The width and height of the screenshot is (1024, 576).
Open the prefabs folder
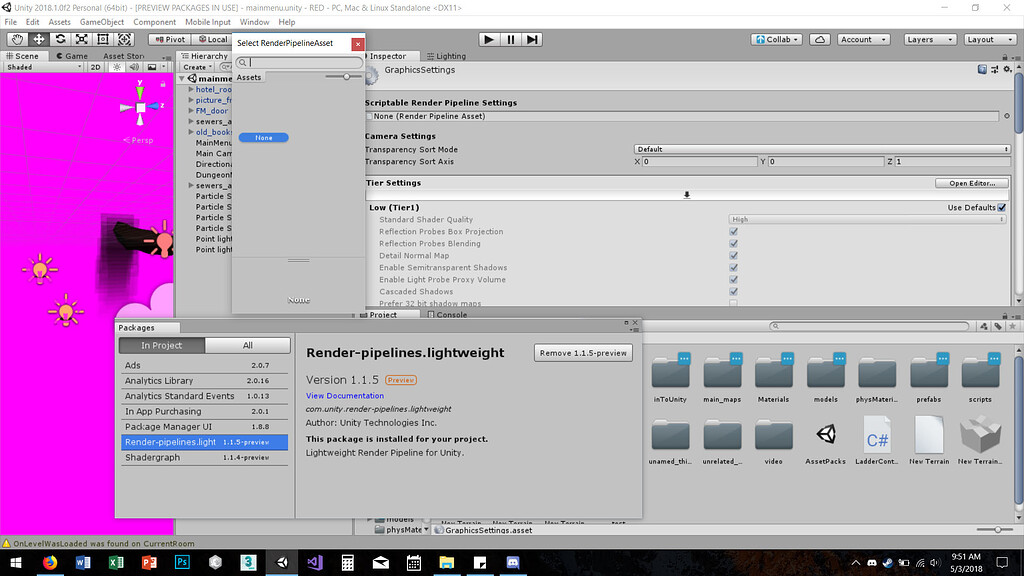929,379
